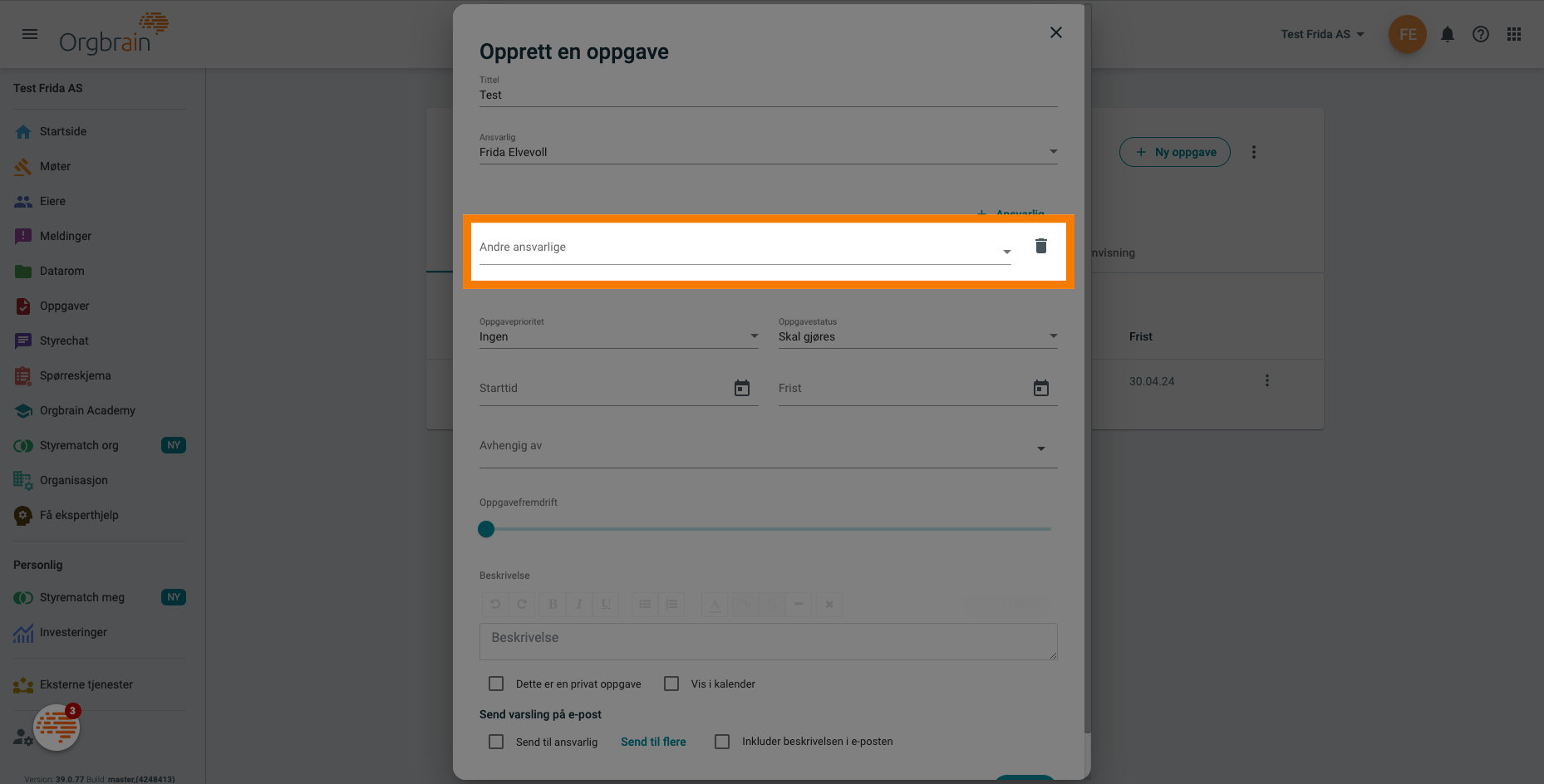
Task: Open the notifications bell
Action: coord(1448,34)
